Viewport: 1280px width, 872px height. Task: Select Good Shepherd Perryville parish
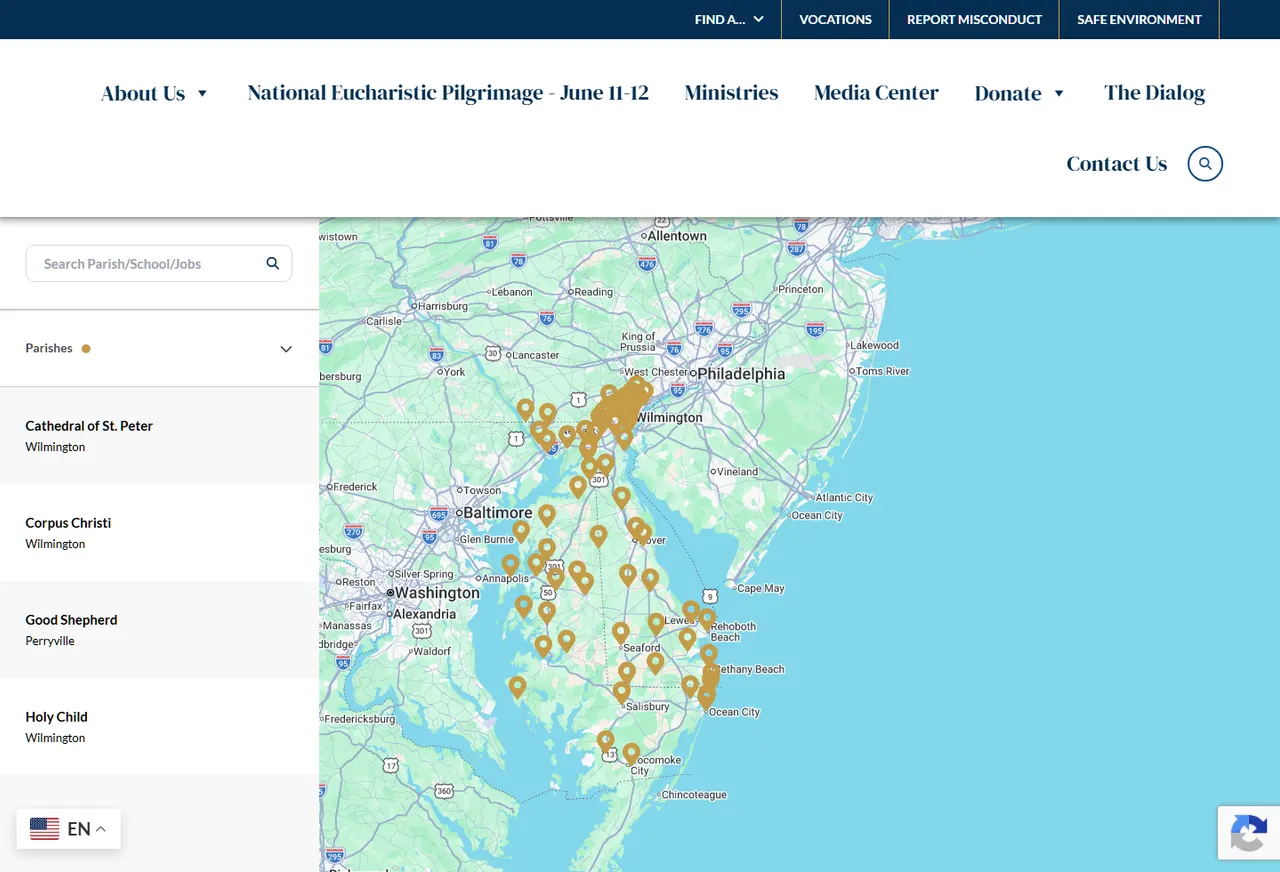click(x=159, y=629)
